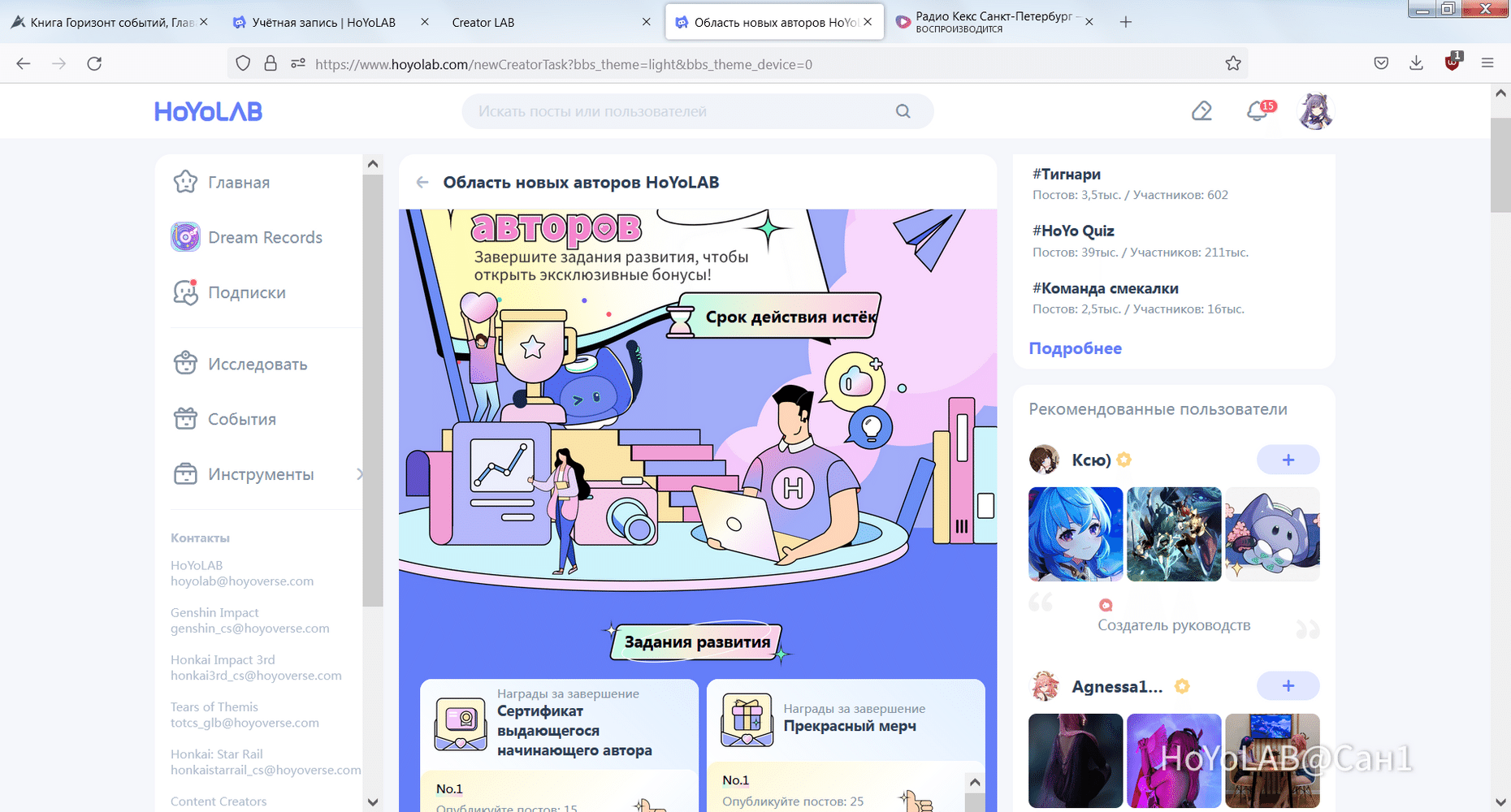
Task: Follow user Agnessa1 with plus button
Action: (x=1288, y=686)
